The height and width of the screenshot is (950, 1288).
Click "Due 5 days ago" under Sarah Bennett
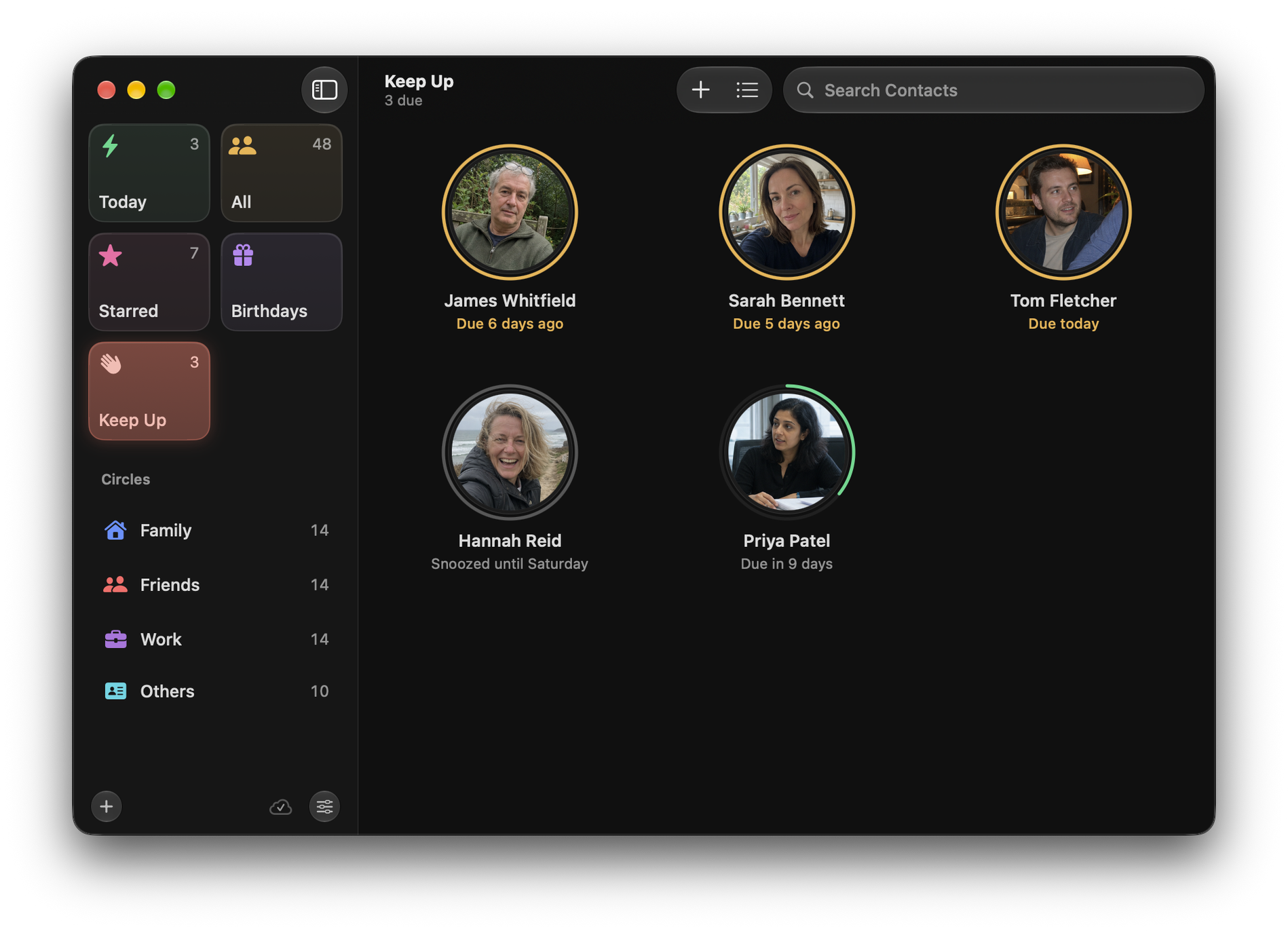pyautogui.click(x=787, y=324)
